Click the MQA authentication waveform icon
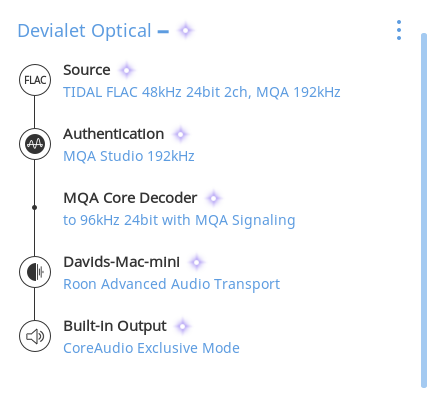This screenshot has width=445, height=405. [35, 144]
